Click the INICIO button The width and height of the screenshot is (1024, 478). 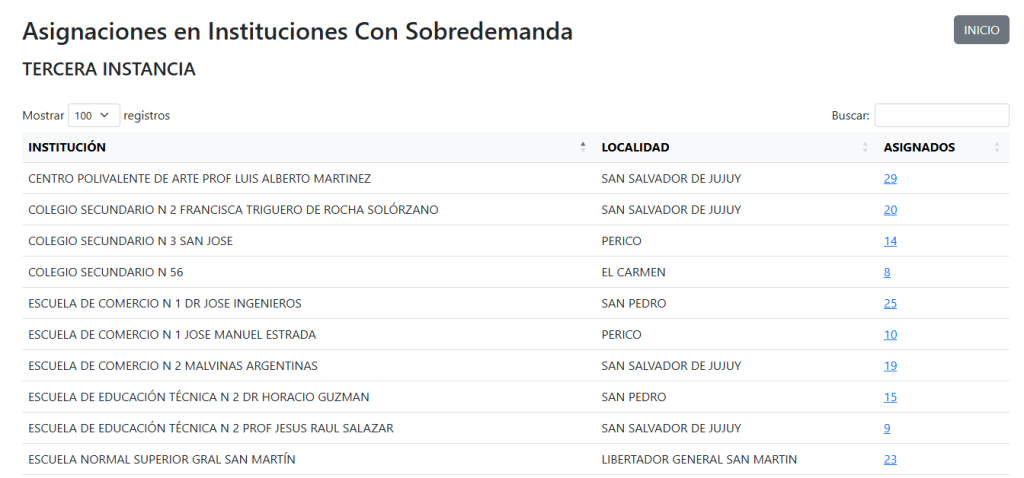[x=980, y=30]
